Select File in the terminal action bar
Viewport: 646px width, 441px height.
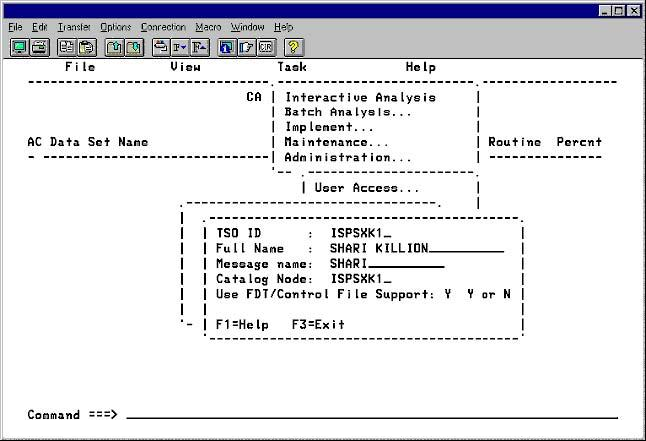coord(80,67)
